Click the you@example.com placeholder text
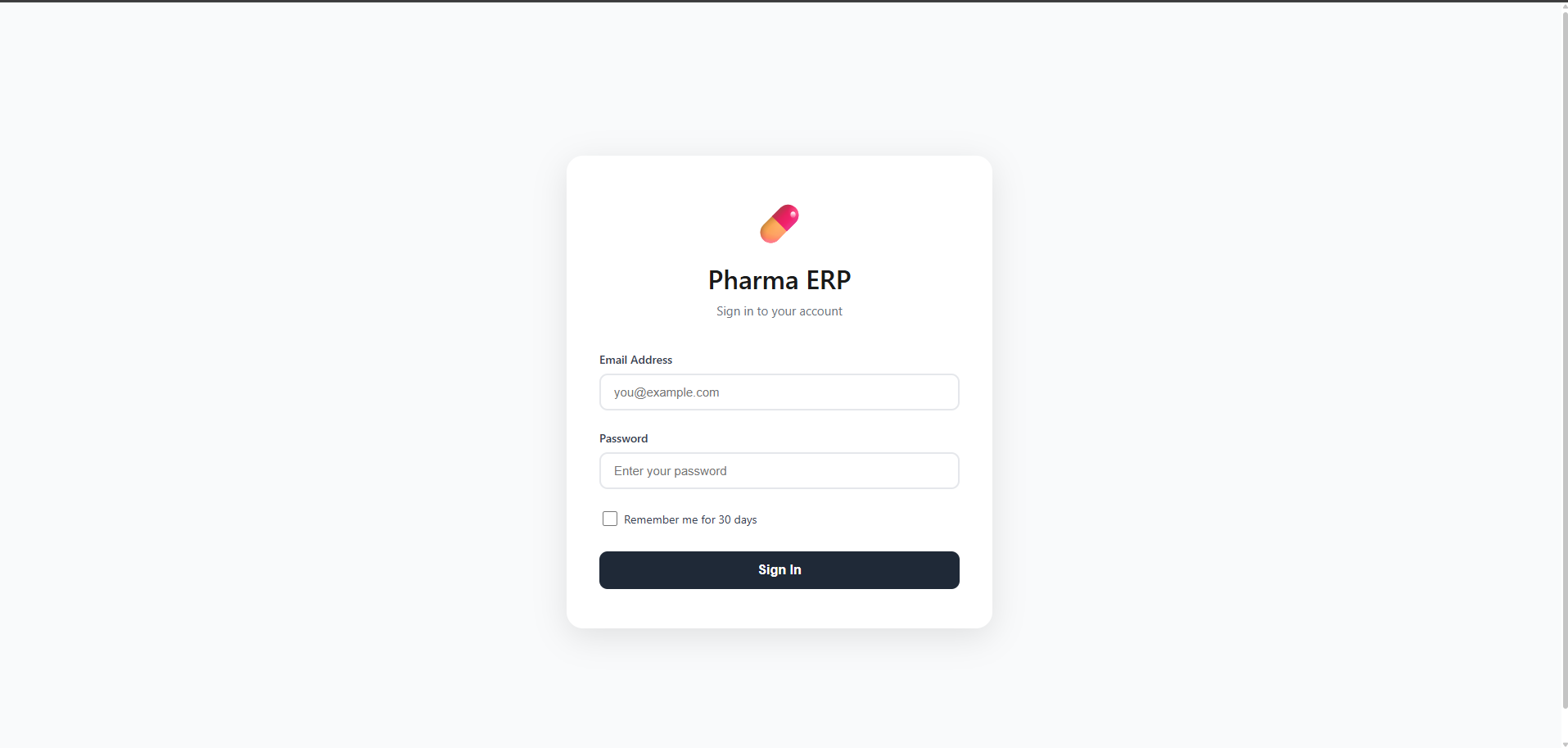 click(667, 392)
